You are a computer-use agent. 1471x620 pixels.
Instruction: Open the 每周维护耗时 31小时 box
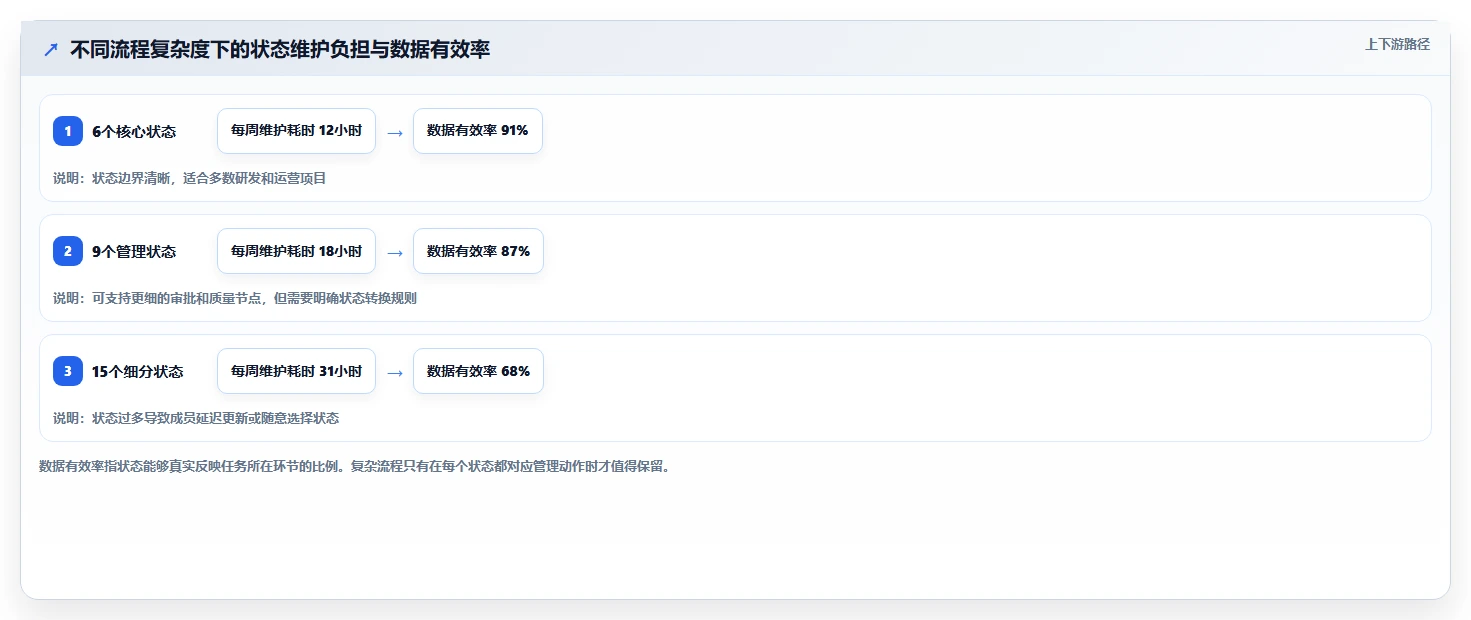[x=296, y=371]
